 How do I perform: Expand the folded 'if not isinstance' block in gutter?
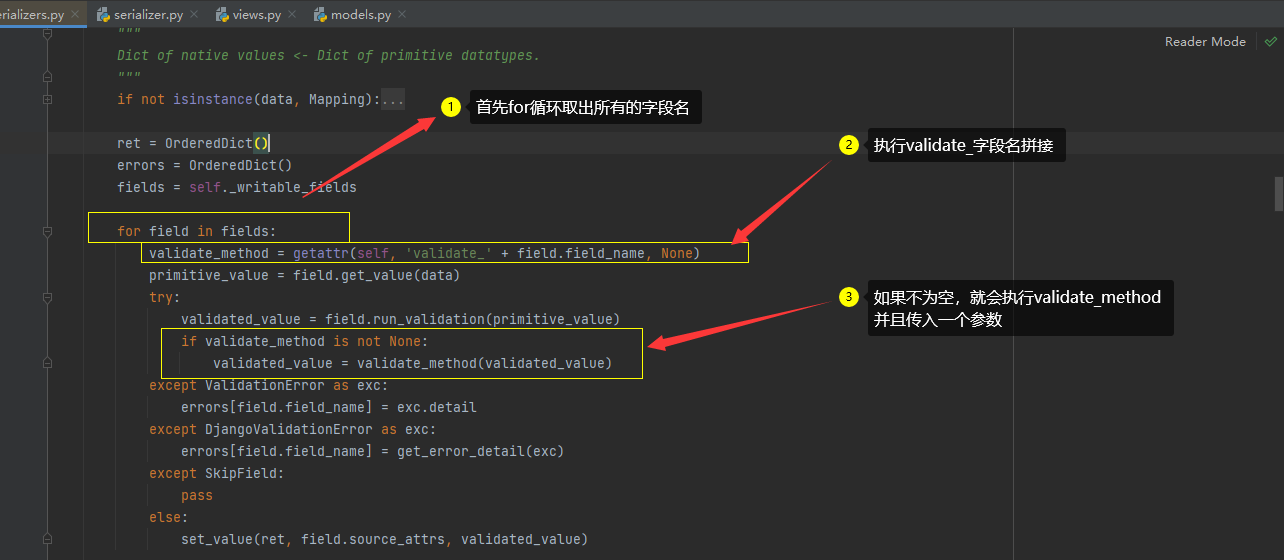pyautogui.click(x=47, y=99)
